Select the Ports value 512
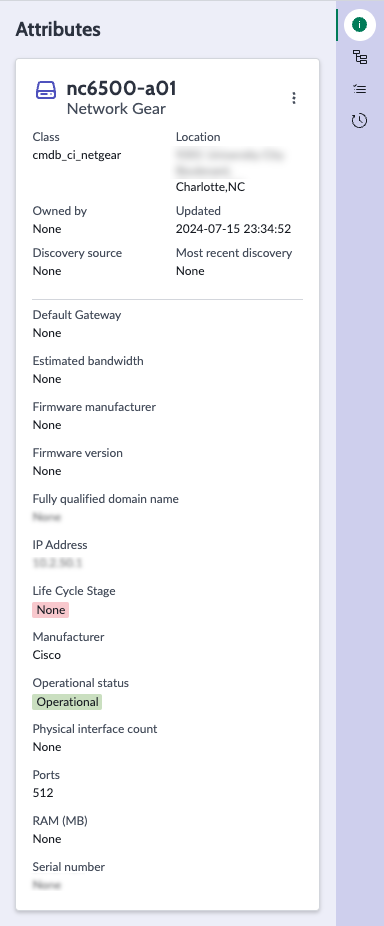Image resolution: width=384 pixels, height=926 pixels. pyautogui.click(x=43, y=793)
